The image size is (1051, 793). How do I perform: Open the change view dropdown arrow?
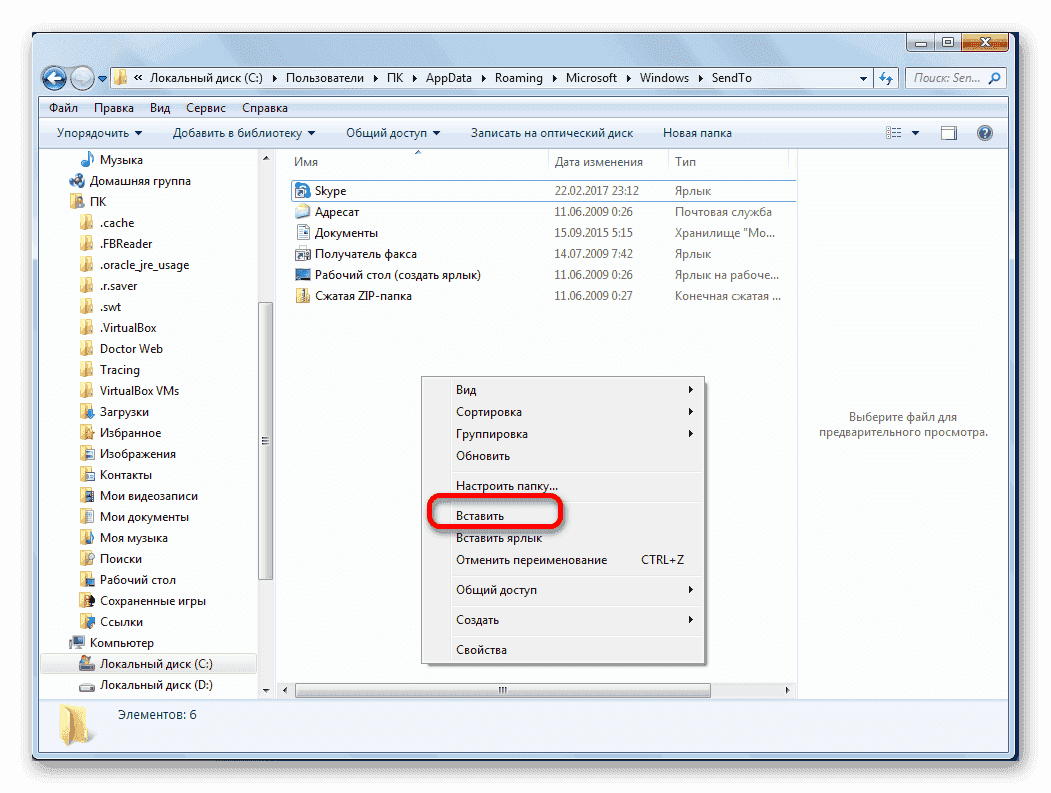click(914, 132)
